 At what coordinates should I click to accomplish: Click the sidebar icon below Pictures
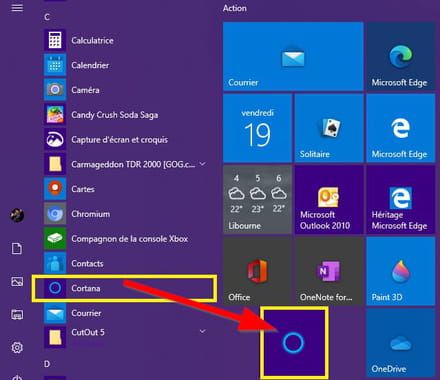coord(17,314)
